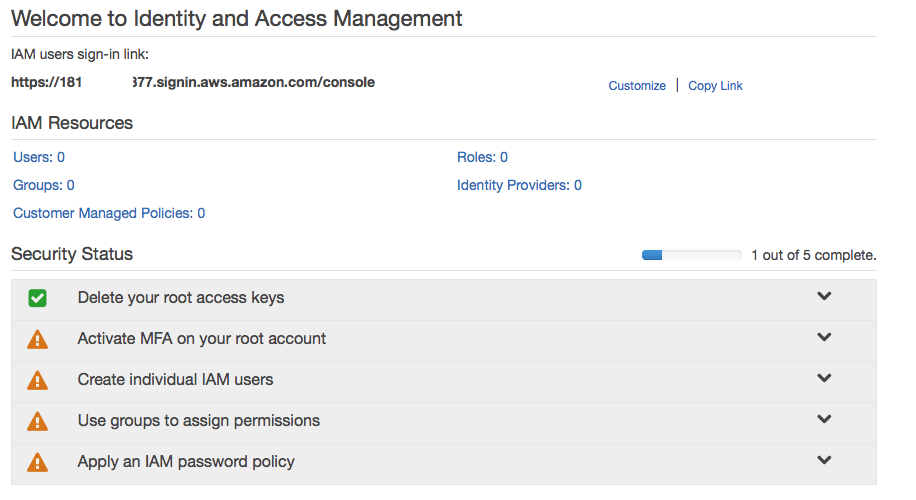Expand the Activate MFA on your root account chevron
The width and height of the screenshot is (916, 500).
(x=824, y=337)
